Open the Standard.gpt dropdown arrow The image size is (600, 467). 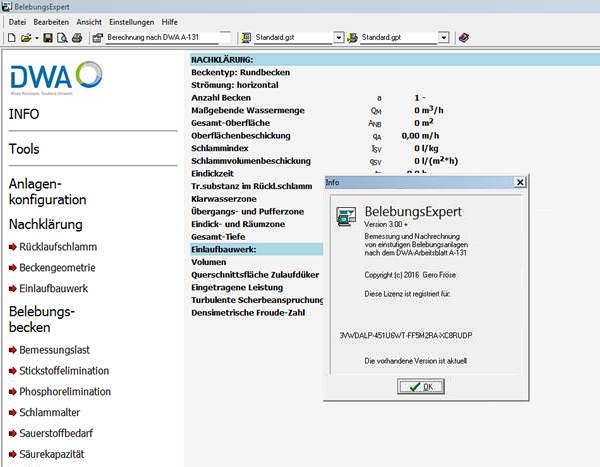(x=443, y=38)
